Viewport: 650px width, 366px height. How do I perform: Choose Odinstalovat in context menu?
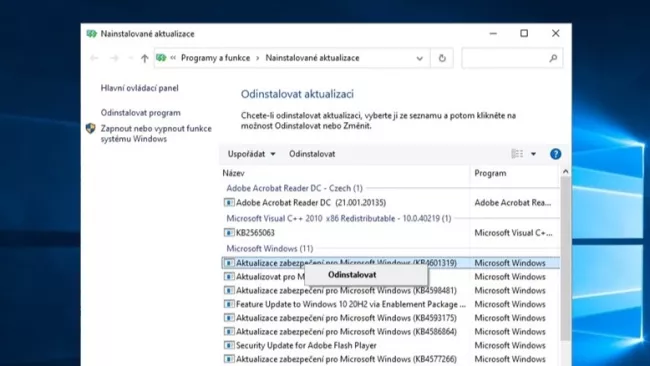pyautogui.click(x=366, y=275)
